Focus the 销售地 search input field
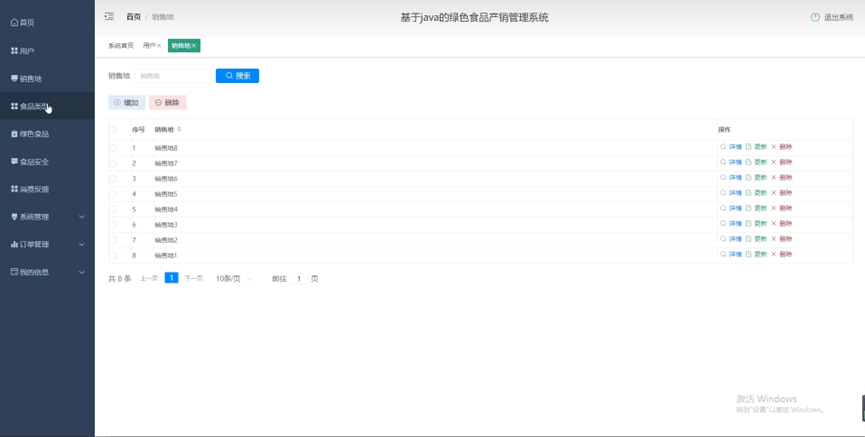Image resolution: width=865 pixels, height=437 pixels. pyautogui.click(x=173, y=76)
